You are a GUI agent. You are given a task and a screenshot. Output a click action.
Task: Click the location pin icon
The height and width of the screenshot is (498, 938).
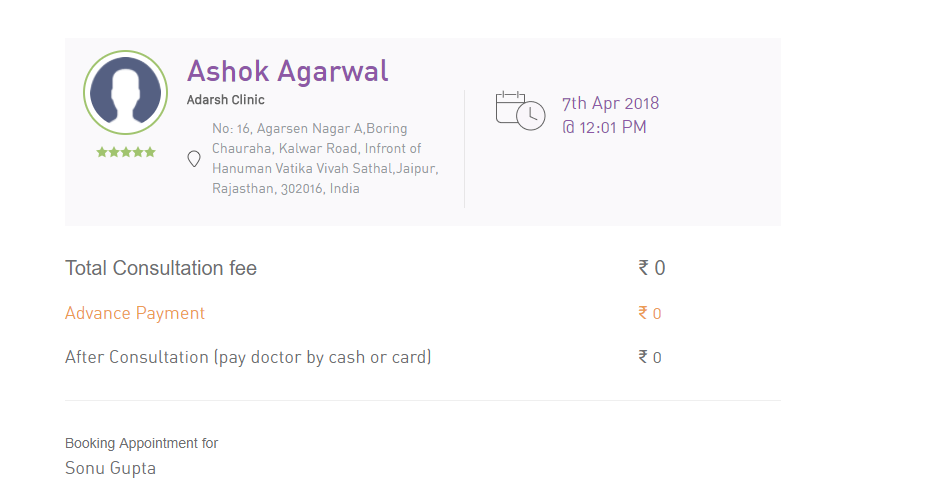[x=194, y=159]
